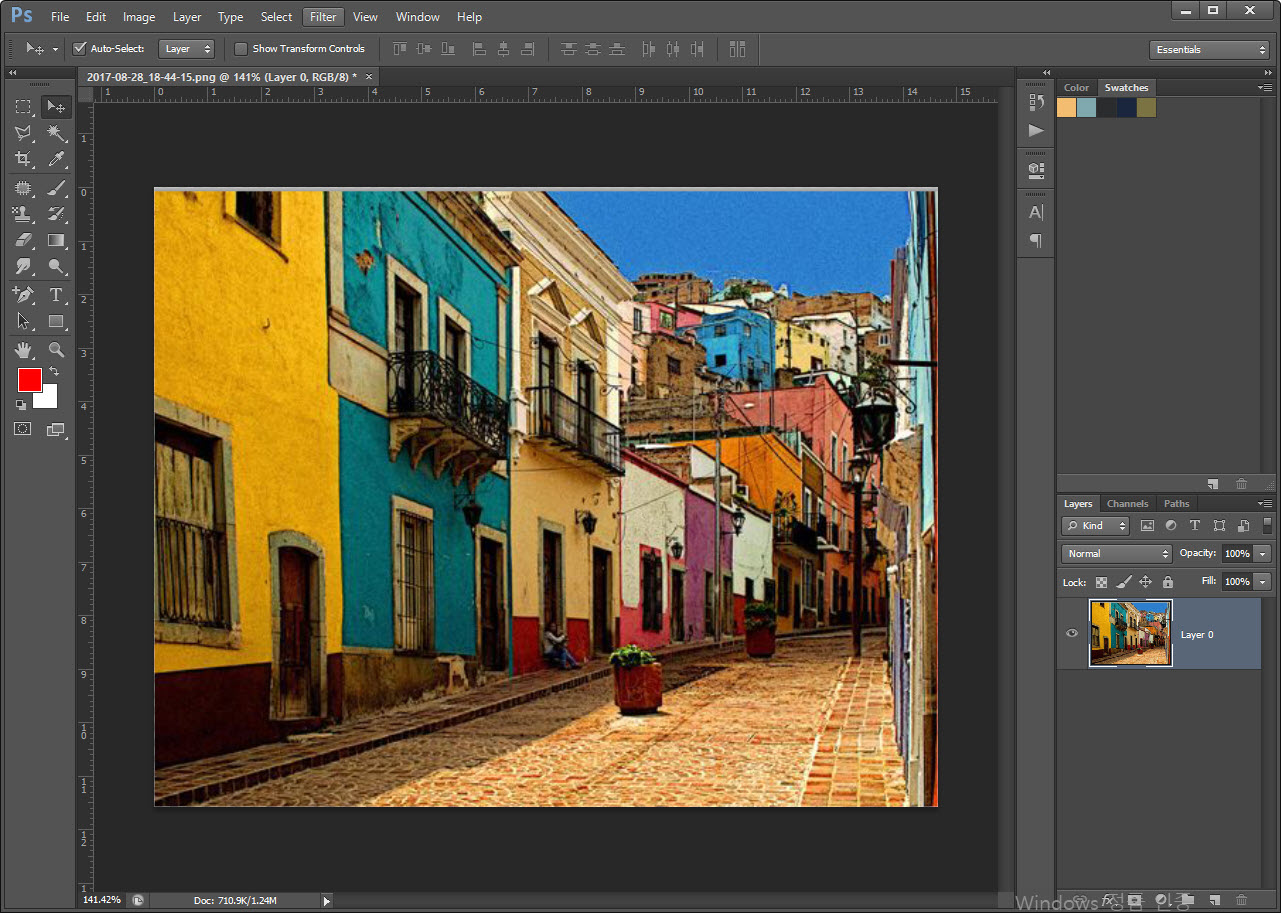The image size is (1281, 913).
Task: Switch to the Color panel tab
Action: coord(1076,88)
